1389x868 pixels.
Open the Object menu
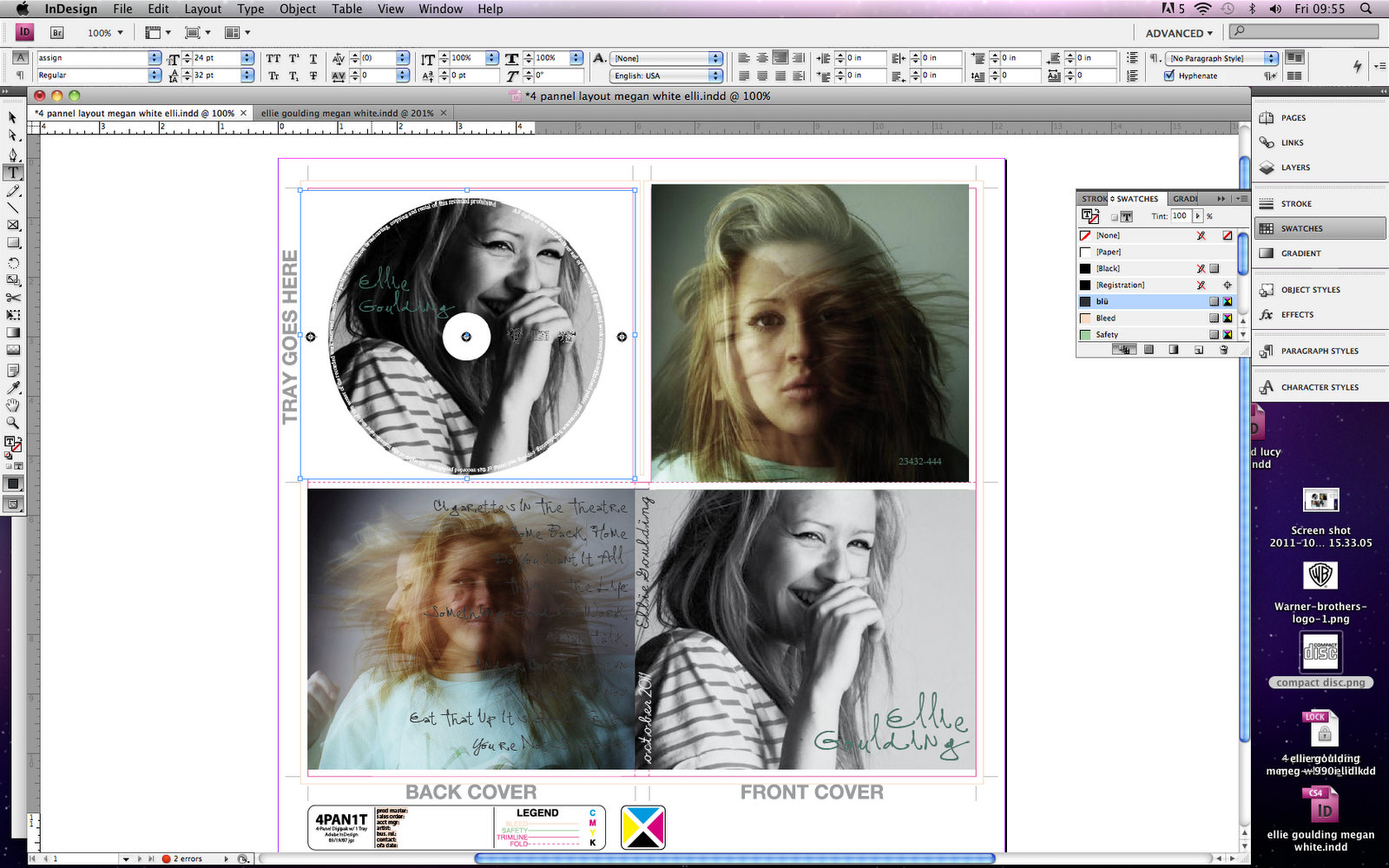click(x=297, y=9)
